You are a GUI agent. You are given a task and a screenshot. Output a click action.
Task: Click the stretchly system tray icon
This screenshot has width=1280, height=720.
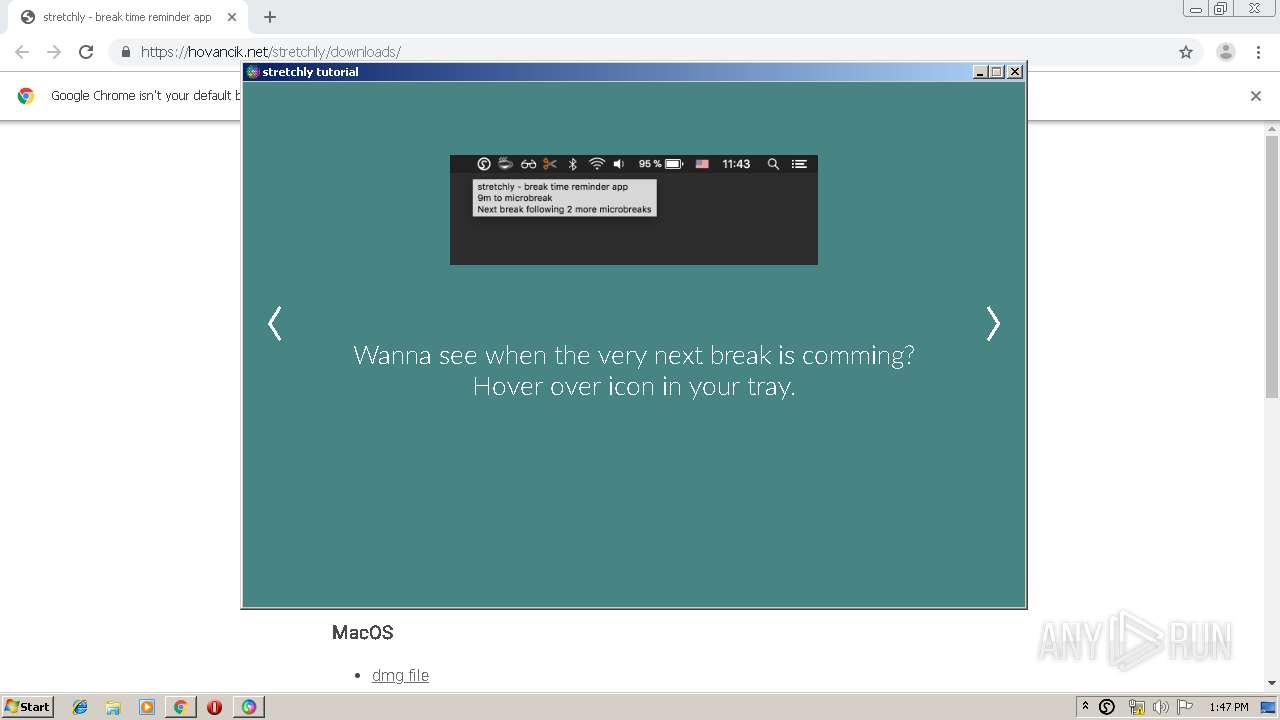pyautogui.click(x=1107, y=707)
